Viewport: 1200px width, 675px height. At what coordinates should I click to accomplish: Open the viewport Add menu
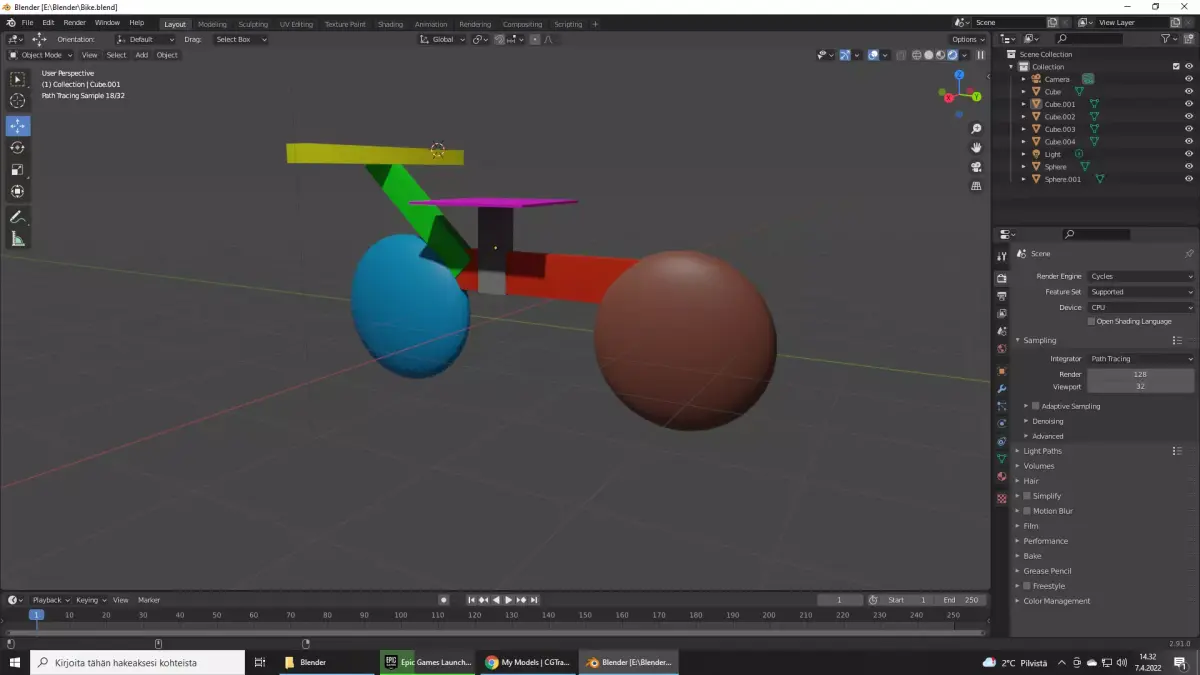tap(142, 55)
